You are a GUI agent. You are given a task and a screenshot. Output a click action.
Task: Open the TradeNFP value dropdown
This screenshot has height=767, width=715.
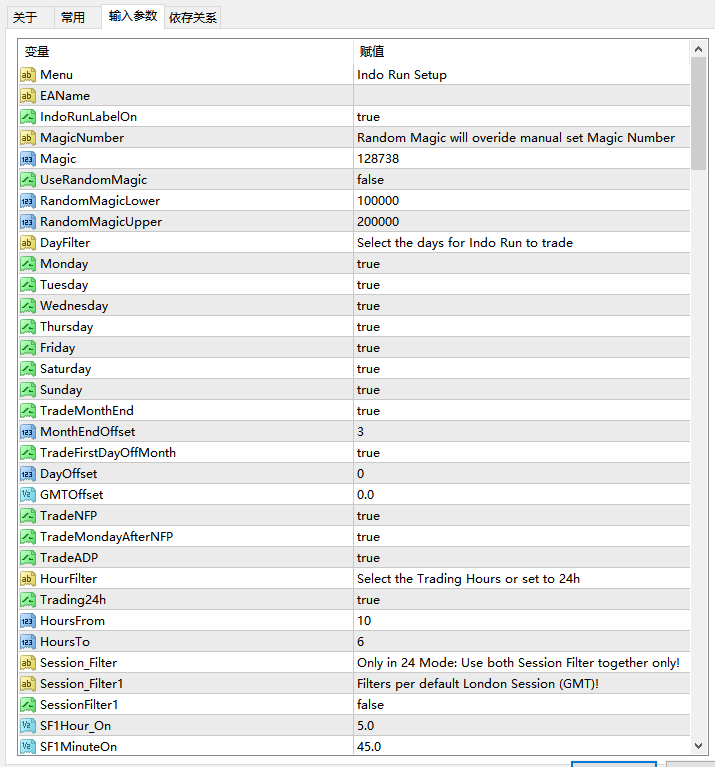(368, 516)
